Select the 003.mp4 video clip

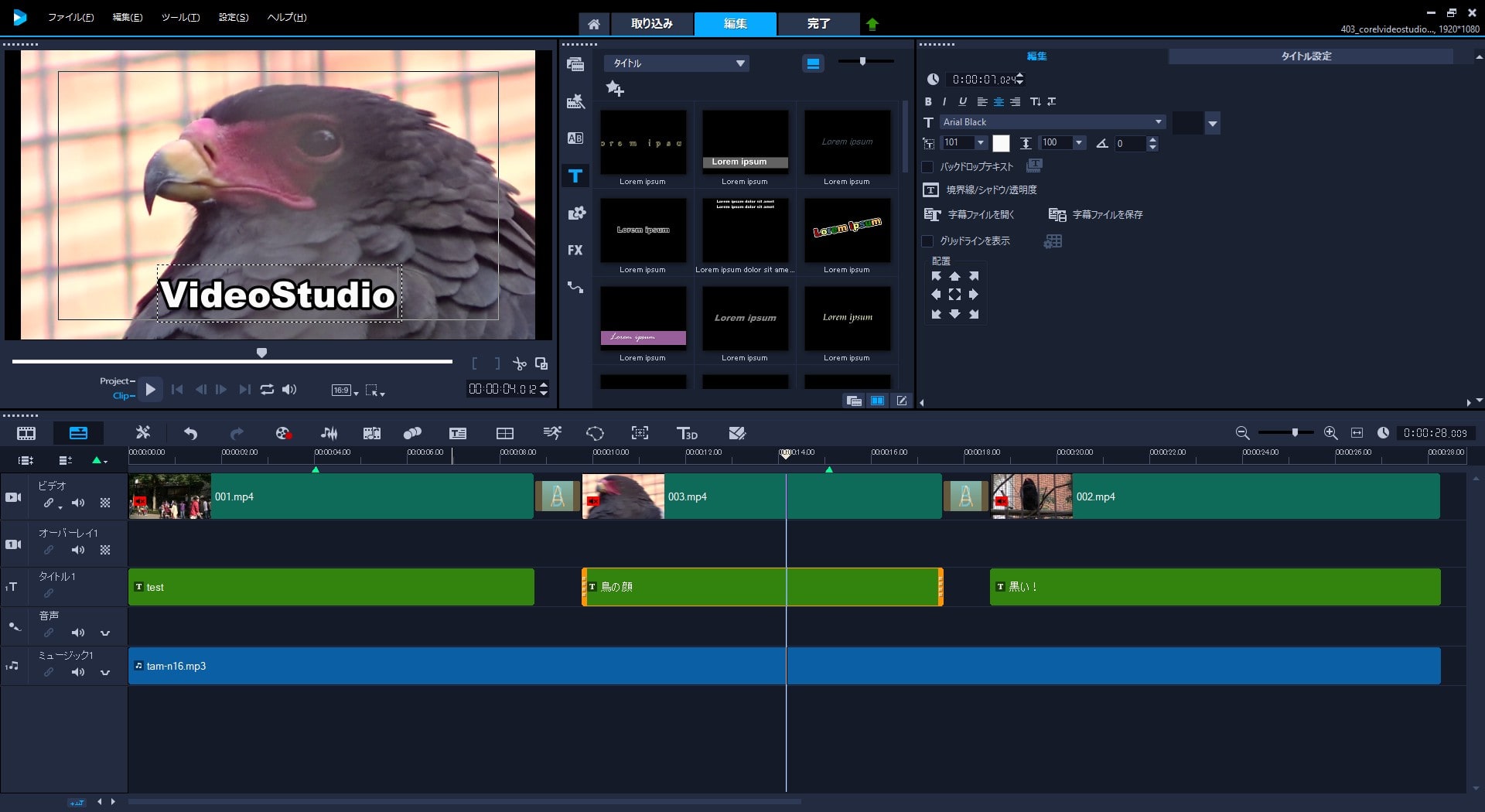tap(762, 496)
